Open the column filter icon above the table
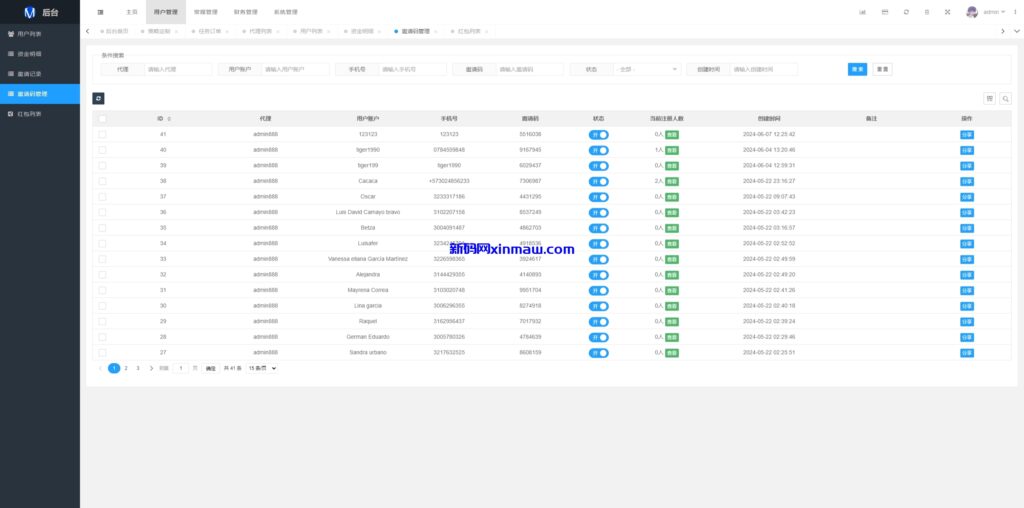This screenshot has width=1024, height=508. coord(989,98)
